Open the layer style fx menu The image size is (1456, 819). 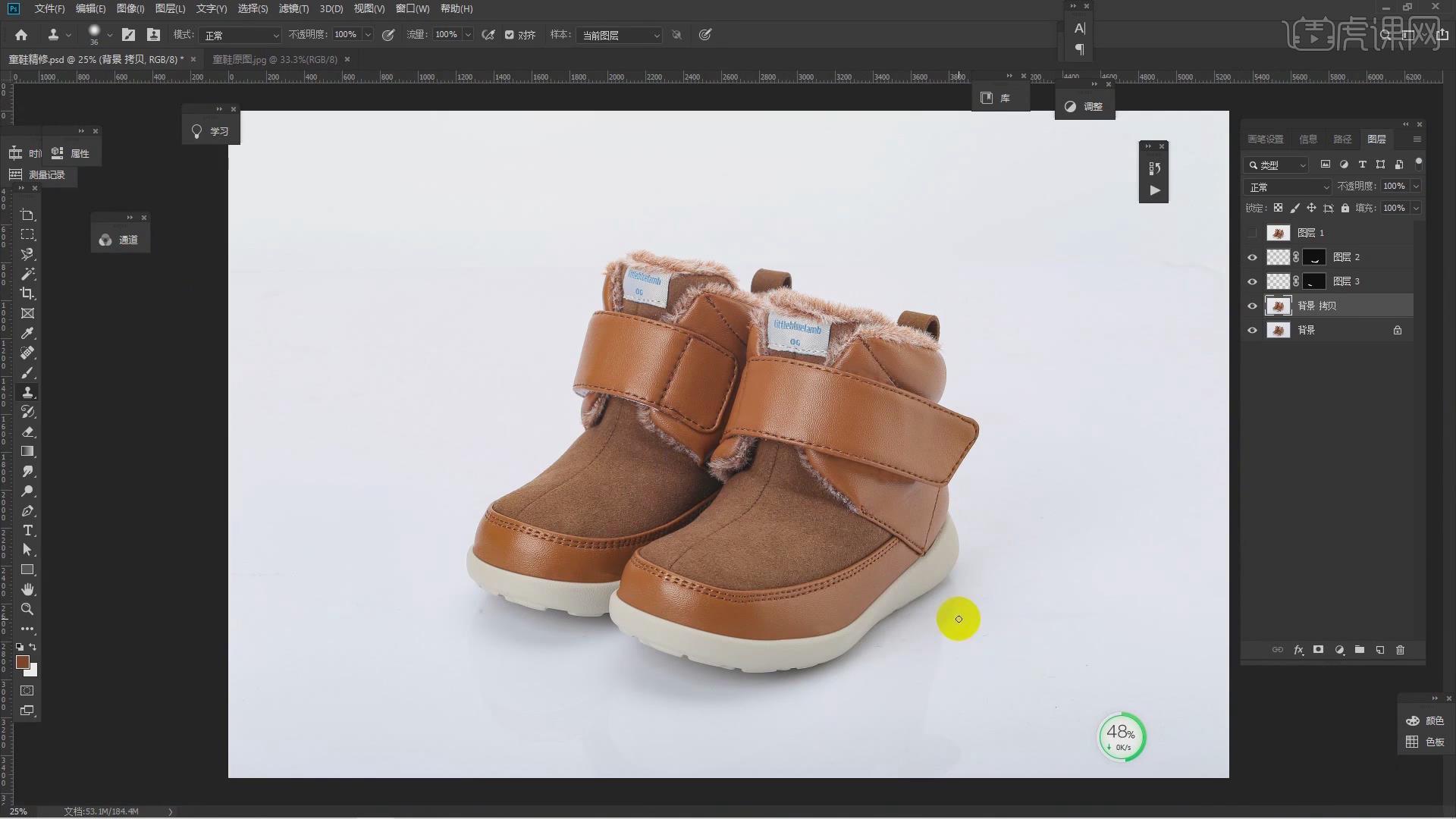point(1298,650)
